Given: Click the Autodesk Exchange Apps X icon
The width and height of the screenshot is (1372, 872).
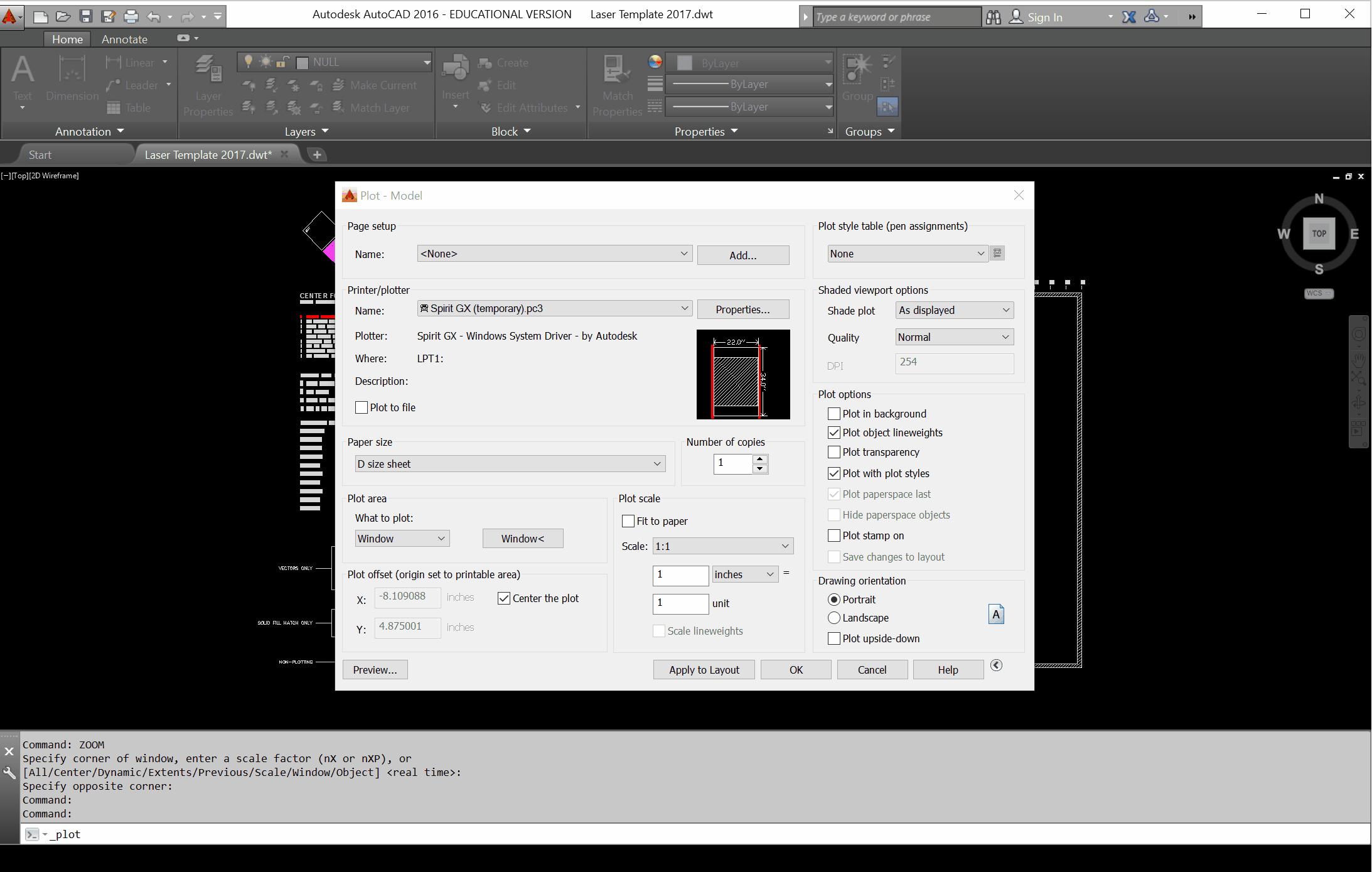Looking at the screenshot, I should pos(1128,17).
